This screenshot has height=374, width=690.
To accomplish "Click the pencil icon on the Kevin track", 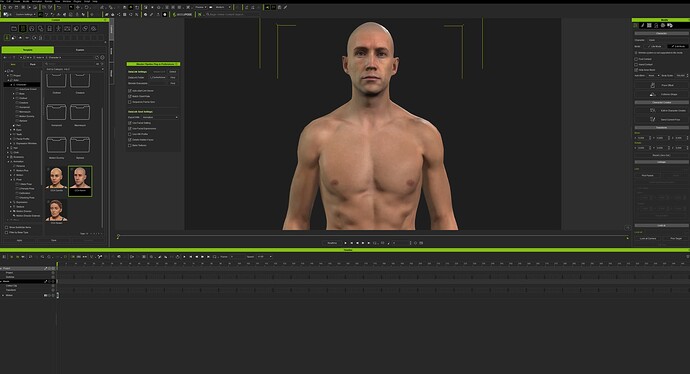I will coord(45,282).
